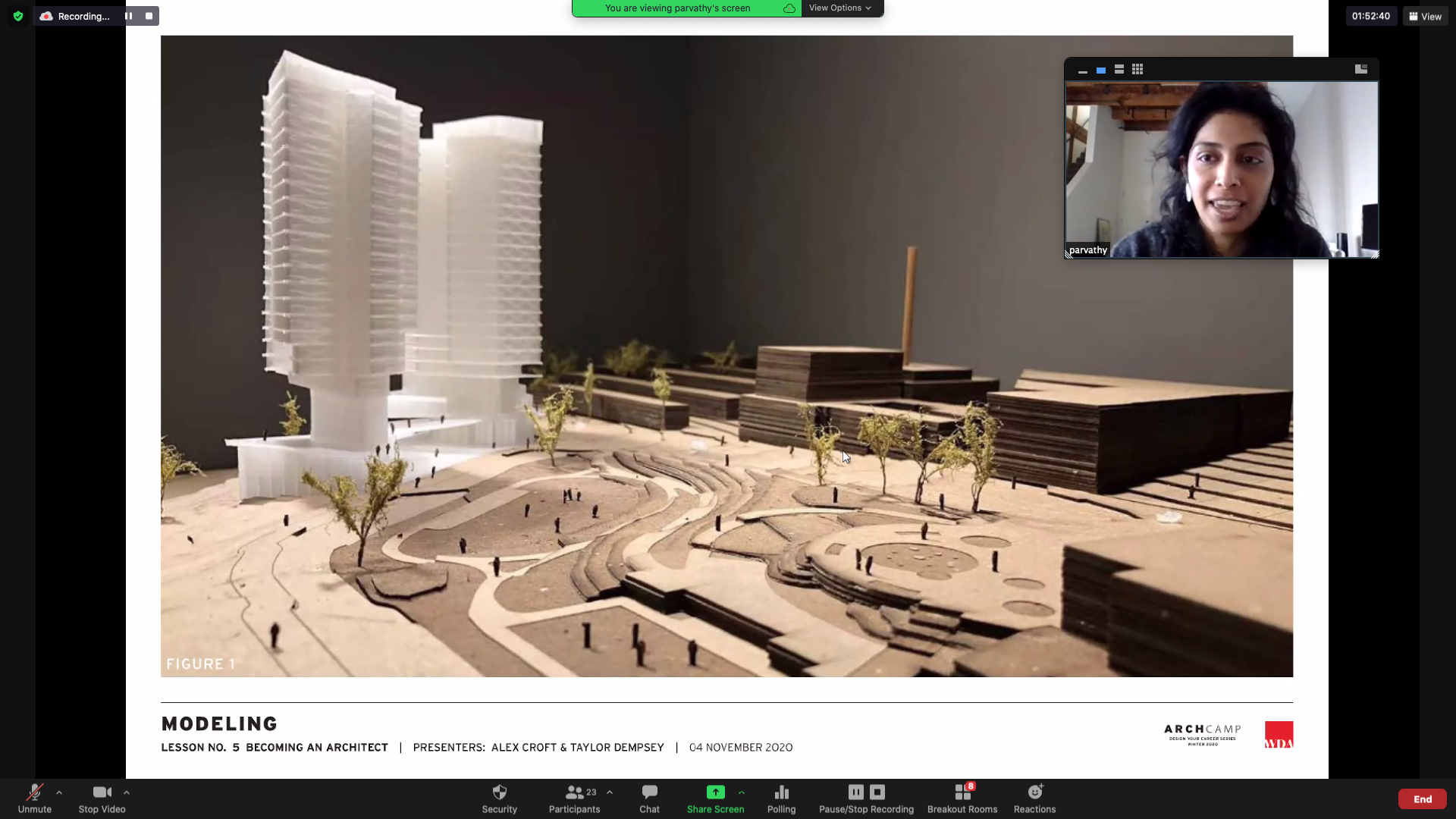Stop recording in bottom toolbar
The width and height of the screenshot is (1456, 819).
[877, 792]
